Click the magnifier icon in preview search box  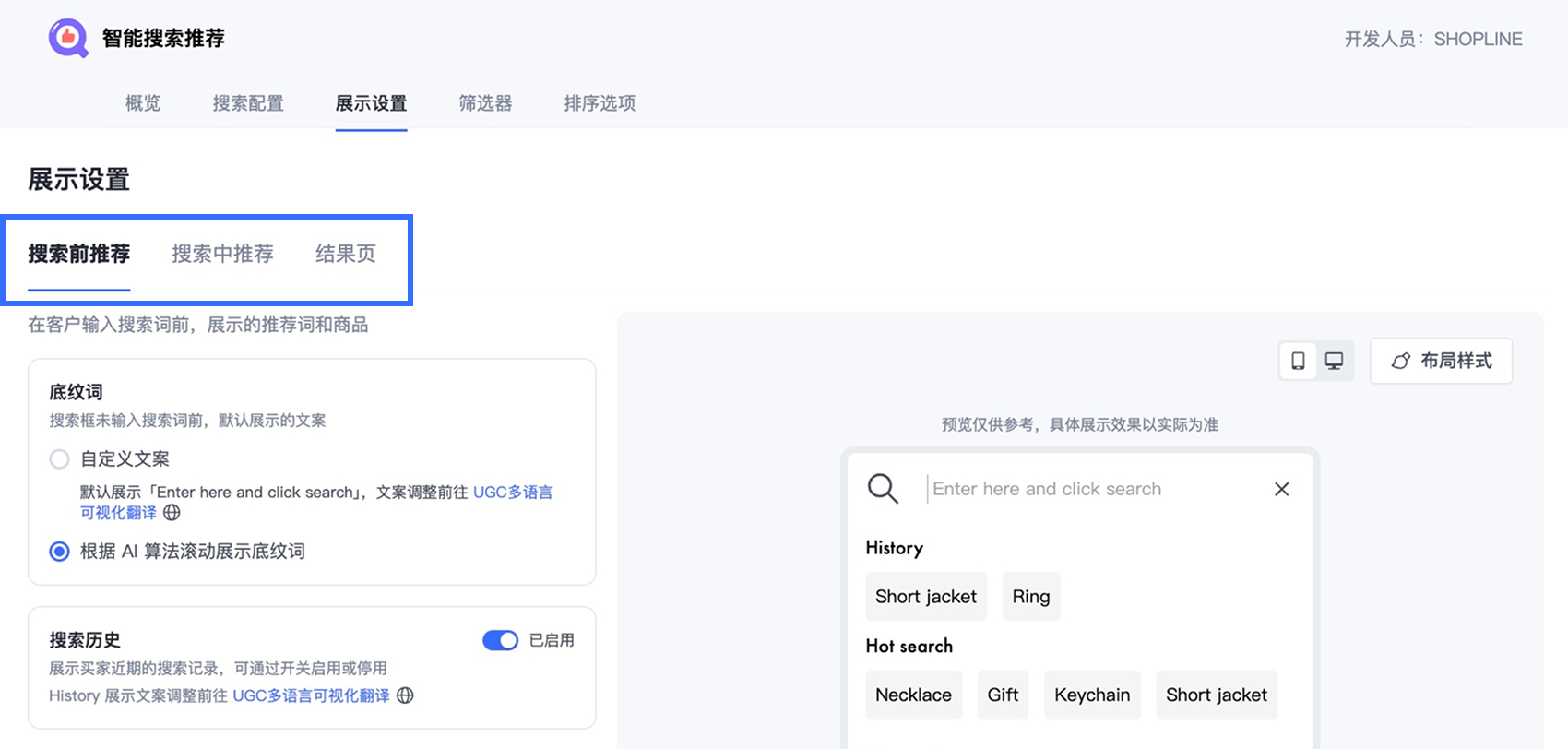coord(883,489)
